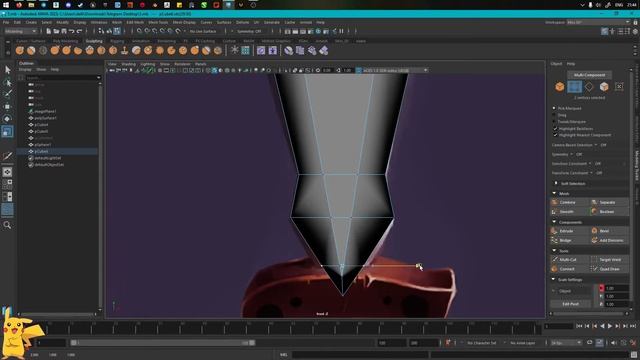Open the Edit Mesh menu
The image size is (640, 360).
coord(135,22)
